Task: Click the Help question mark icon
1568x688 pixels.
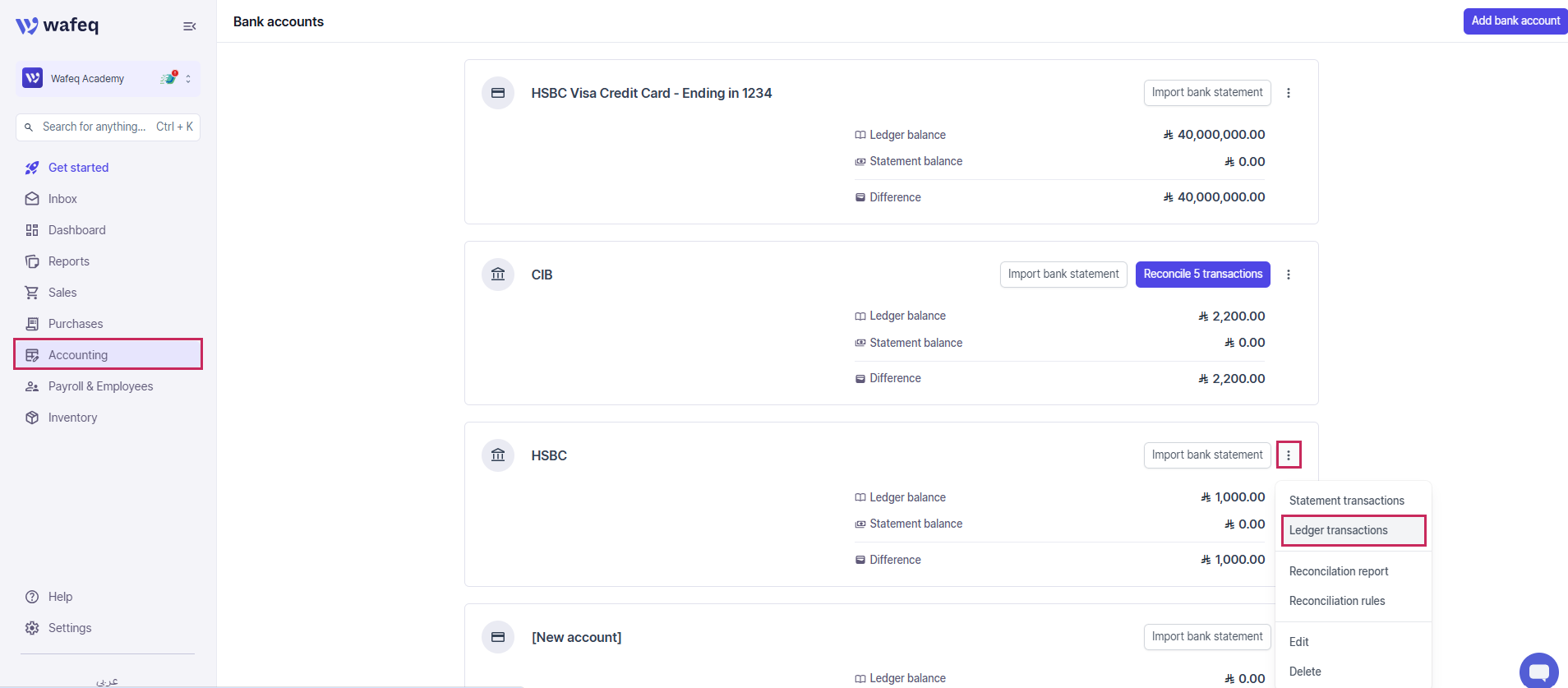Action: click(32, 597)
